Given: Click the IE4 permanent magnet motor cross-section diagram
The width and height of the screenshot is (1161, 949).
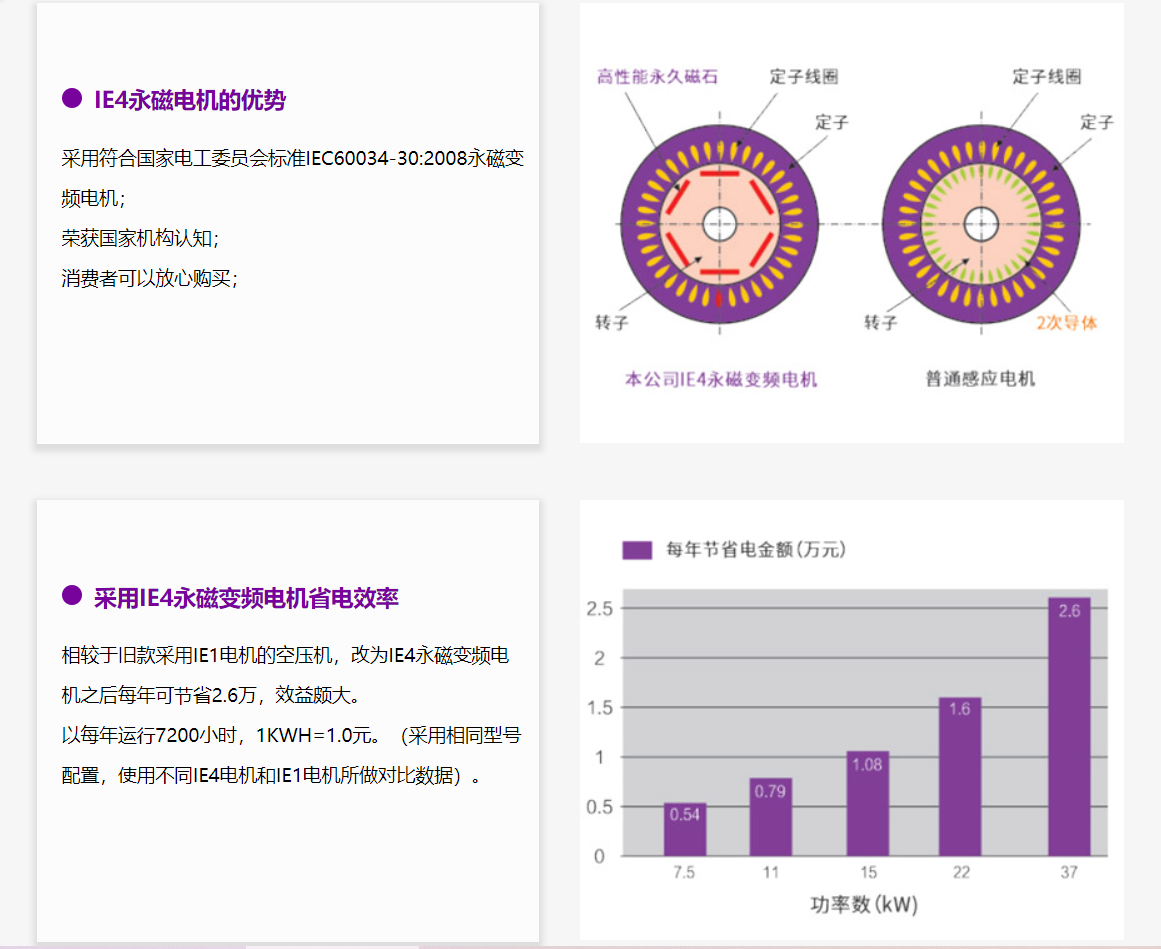Looking at the screenshot, I should pos(720,223).
